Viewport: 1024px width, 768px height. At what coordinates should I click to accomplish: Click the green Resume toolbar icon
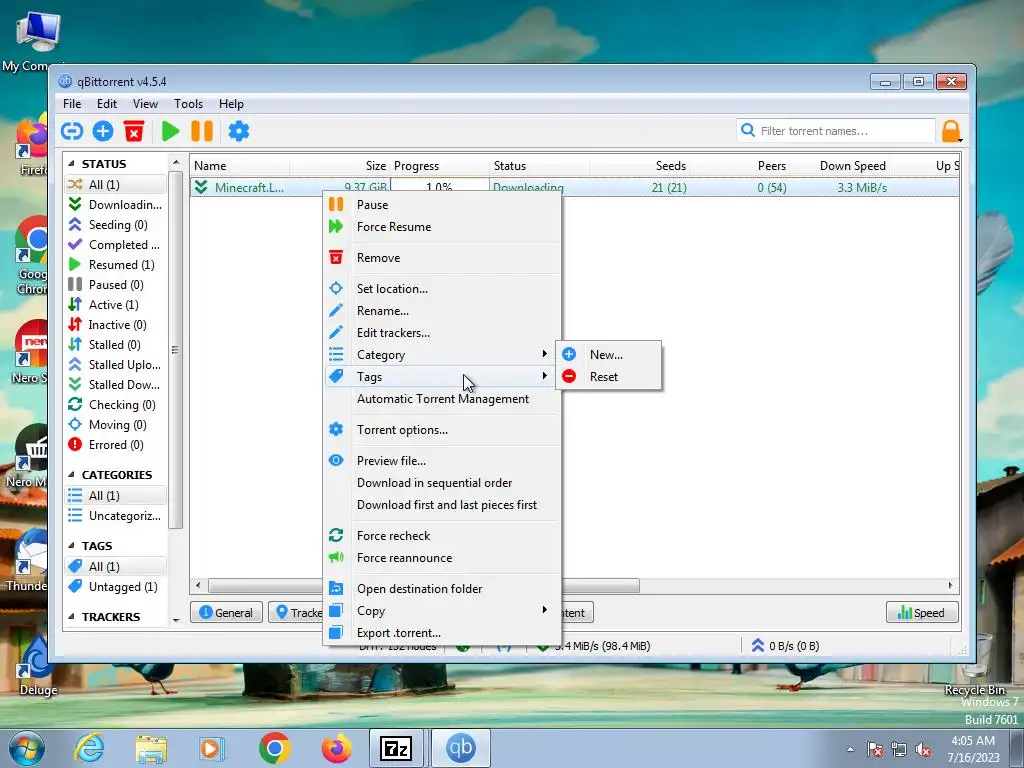pyautogui.click(x=170, y=131)
